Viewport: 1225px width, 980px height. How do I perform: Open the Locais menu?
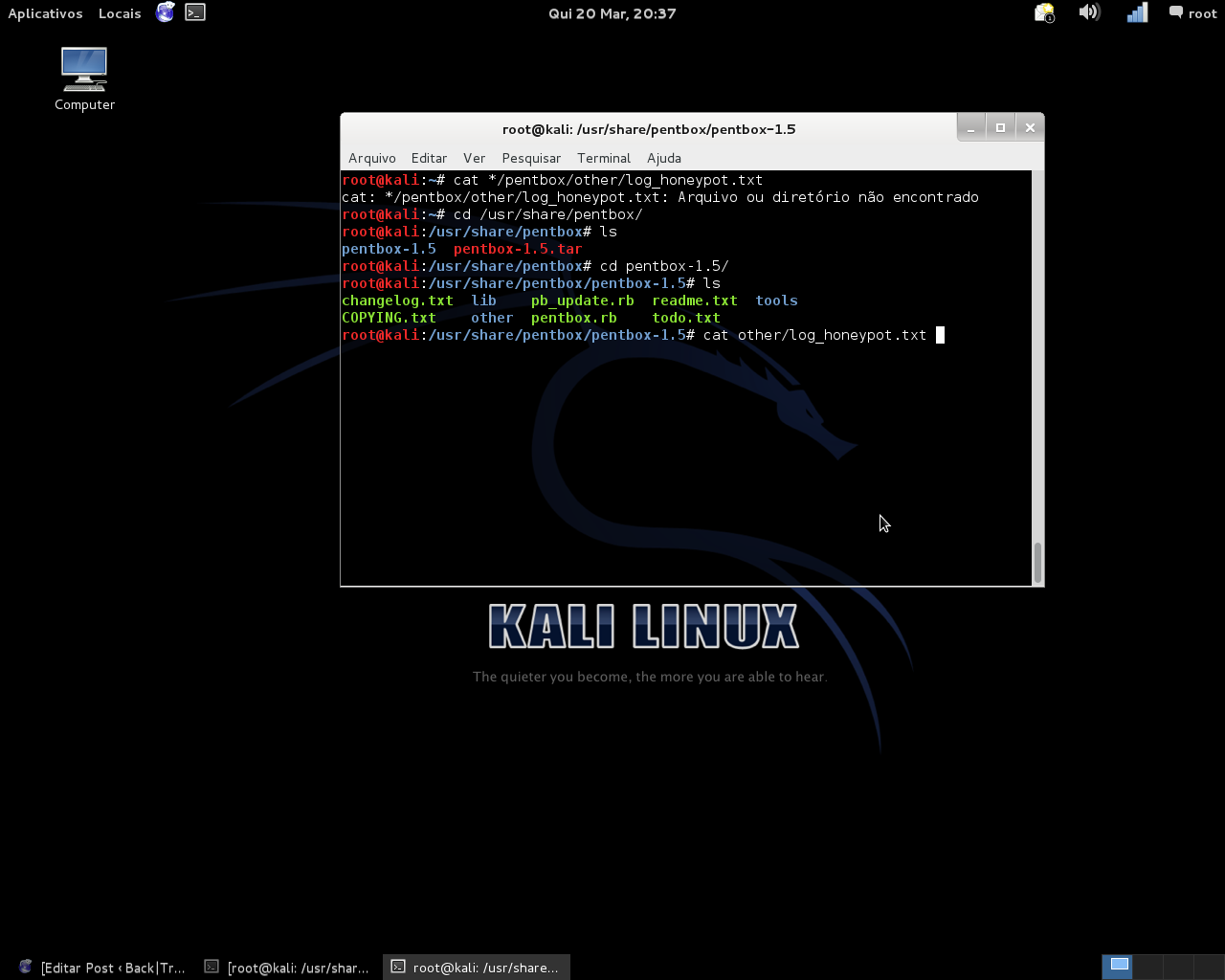point(120,13)
